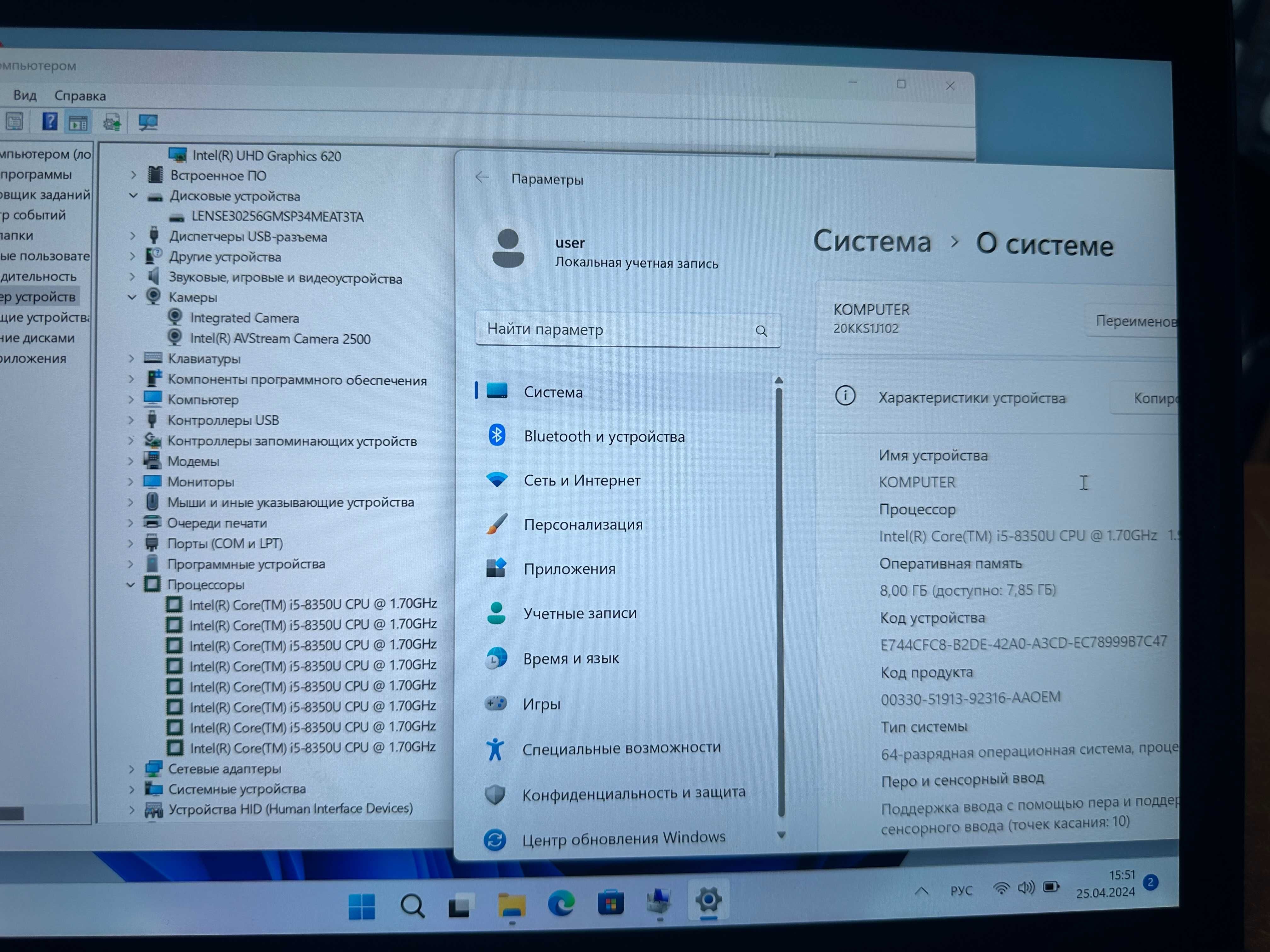This screenshot has height=952, width=1270.
Task: Click the Звуковые, игровые и видеоустройства icon
Action: pyautogui.click(x=153, y=277)
